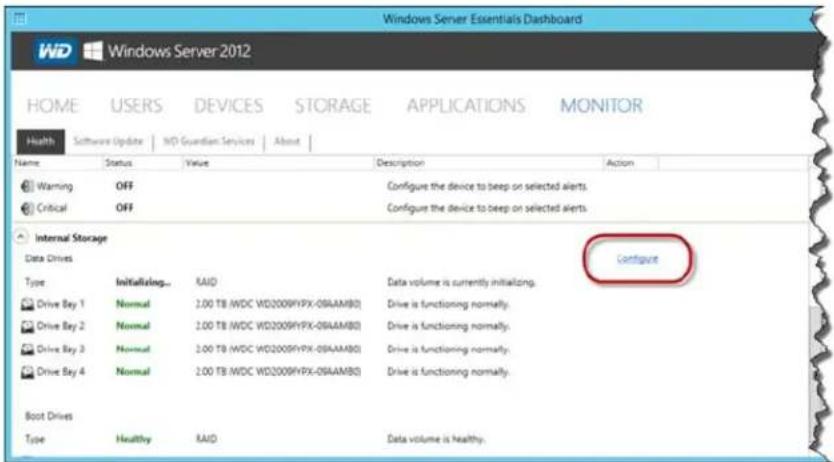Screen dimensions: 834x462
Task: Click the Healthy status under Boot Drives
Action: pyautogui.click(x=134, y=439)
